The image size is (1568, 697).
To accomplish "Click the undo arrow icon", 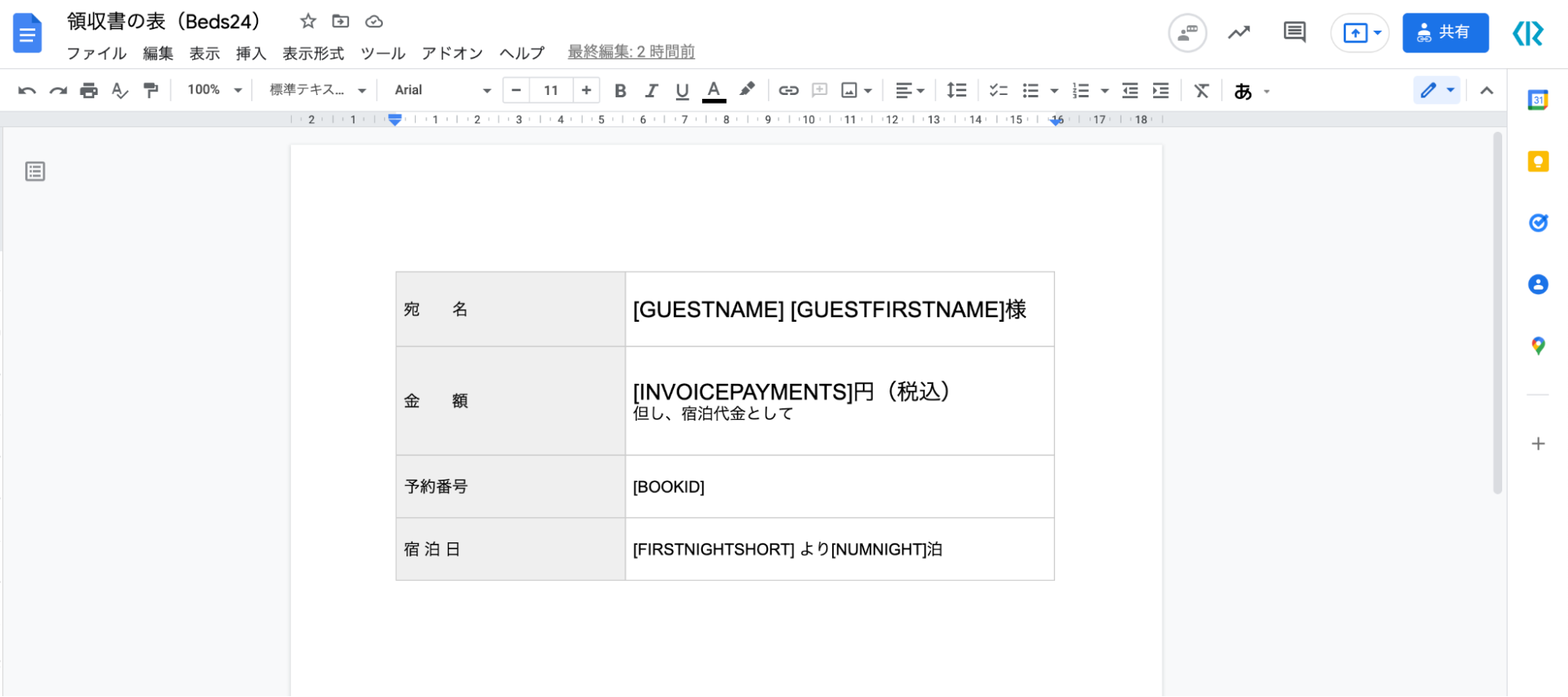I will [27, 90].
